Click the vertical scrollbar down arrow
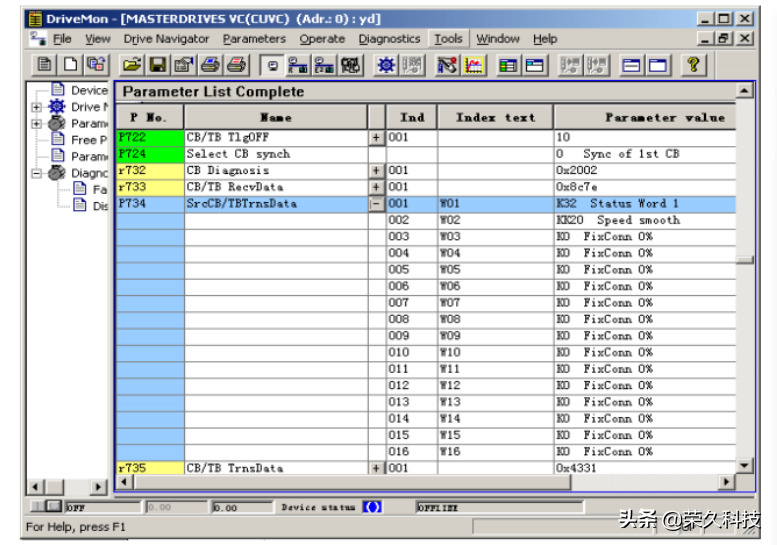This screenshot has width=777, height=545. (x=744, y=465)
